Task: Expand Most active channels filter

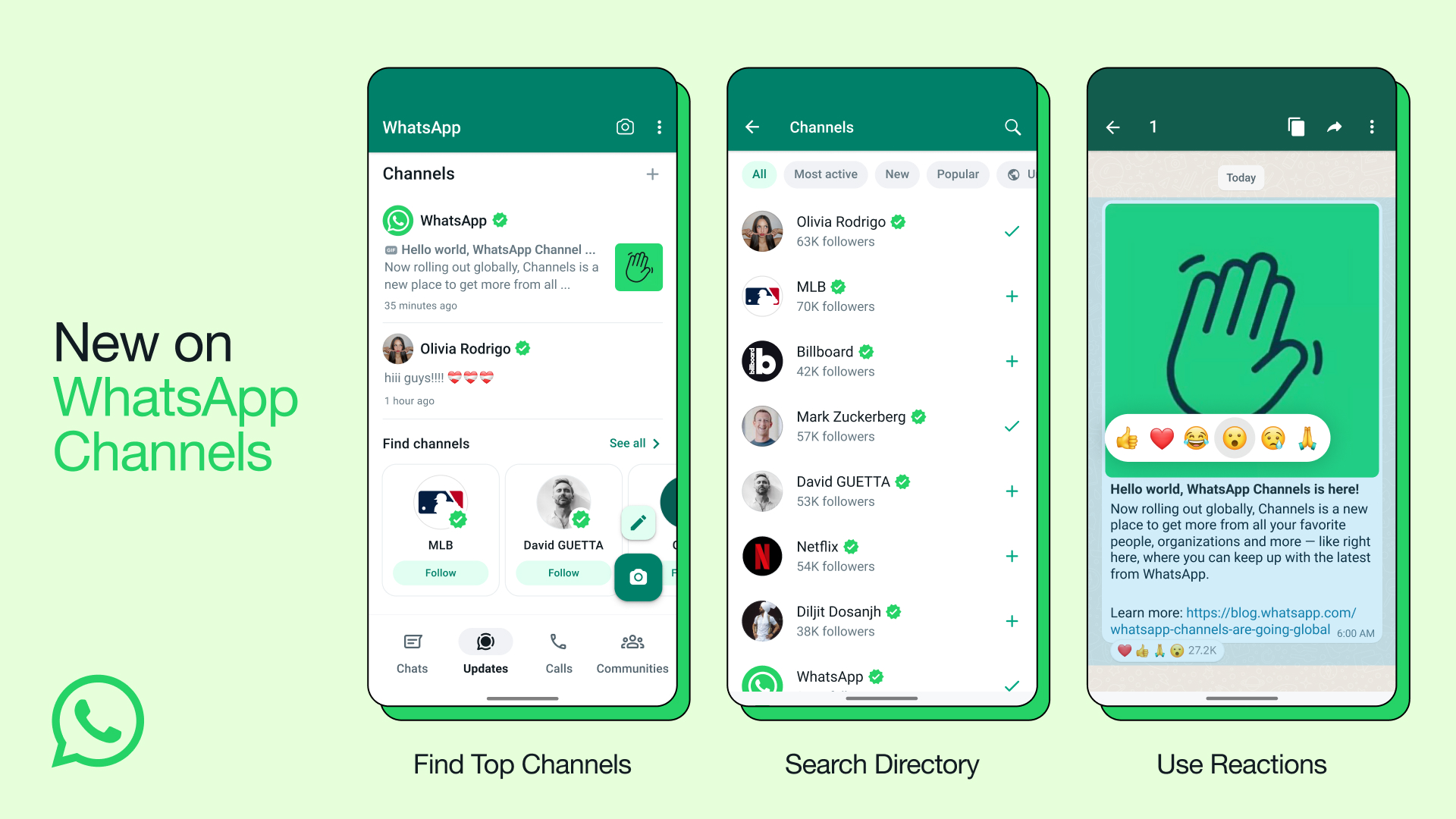Action: (825, 174)
